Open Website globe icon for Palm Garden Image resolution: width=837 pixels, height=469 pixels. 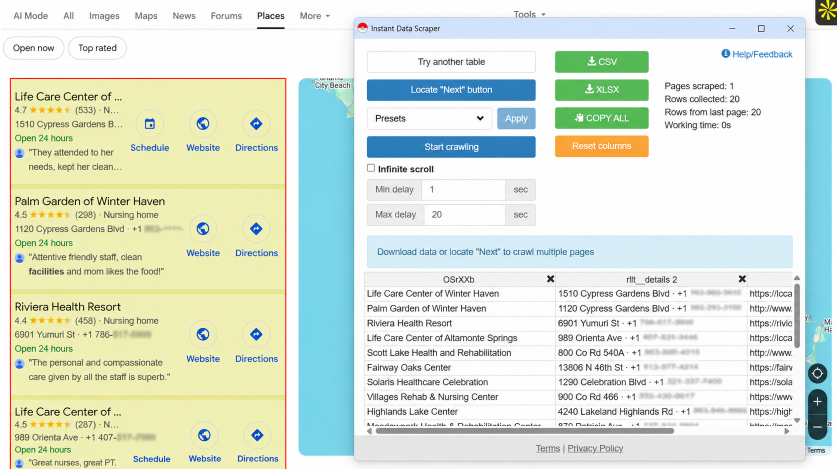[203, 229]
